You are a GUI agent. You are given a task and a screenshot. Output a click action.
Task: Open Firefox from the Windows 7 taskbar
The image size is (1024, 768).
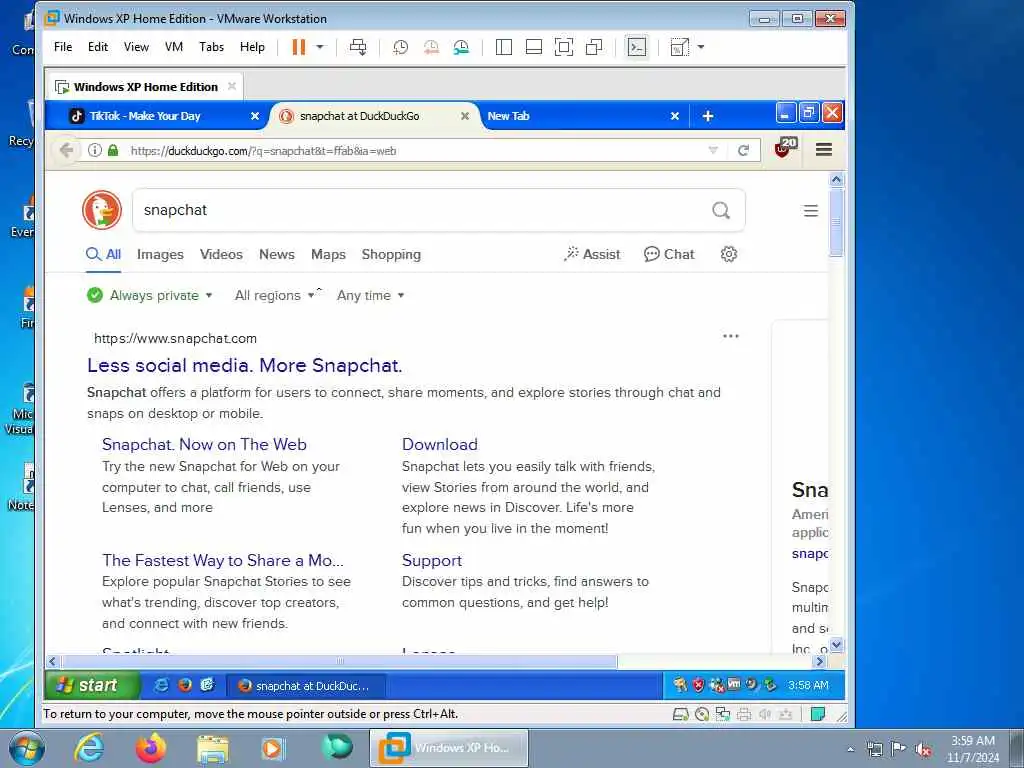(151, 748)
